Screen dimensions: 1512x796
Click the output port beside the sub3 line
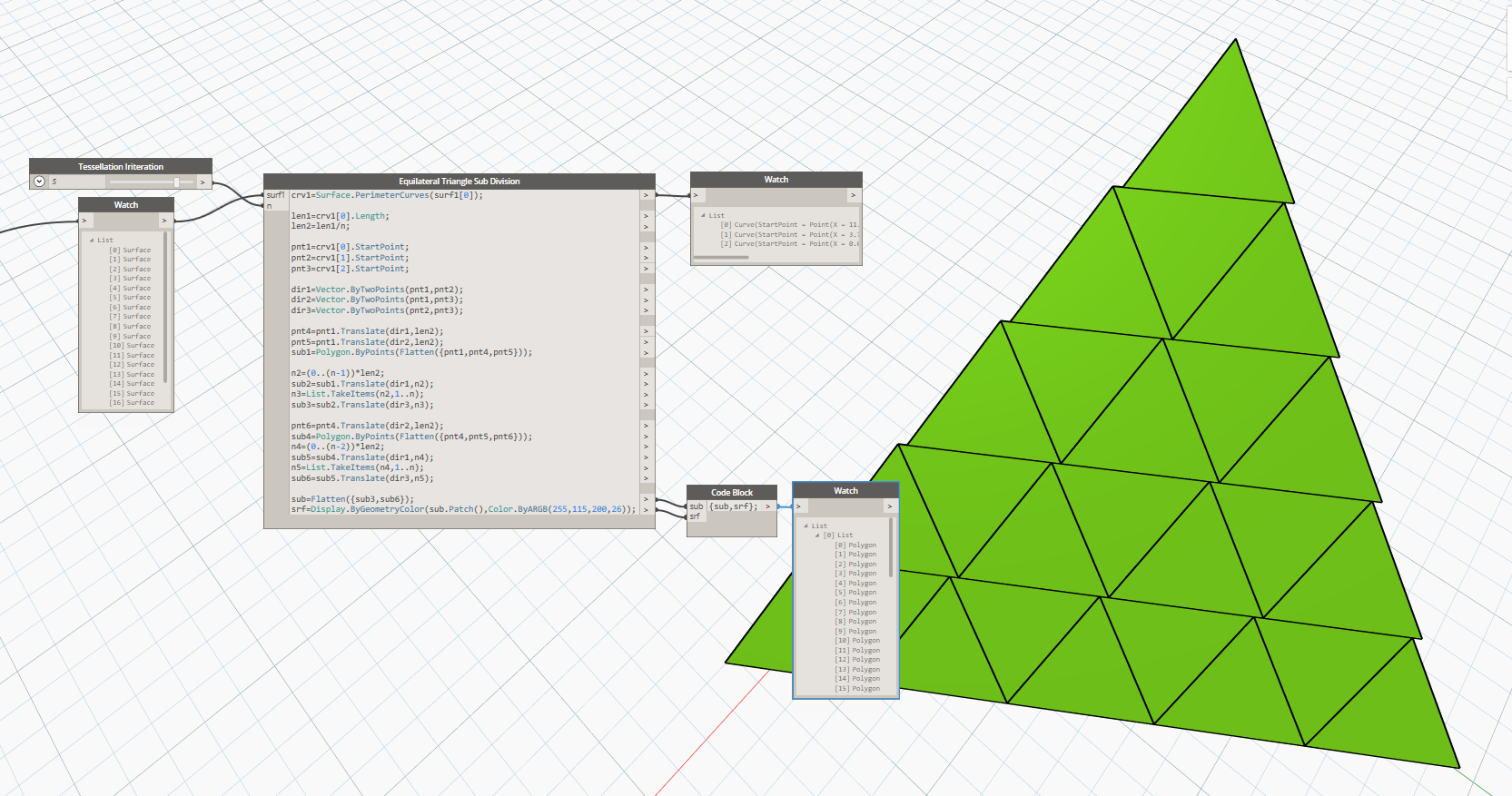[x=646, y=405]
